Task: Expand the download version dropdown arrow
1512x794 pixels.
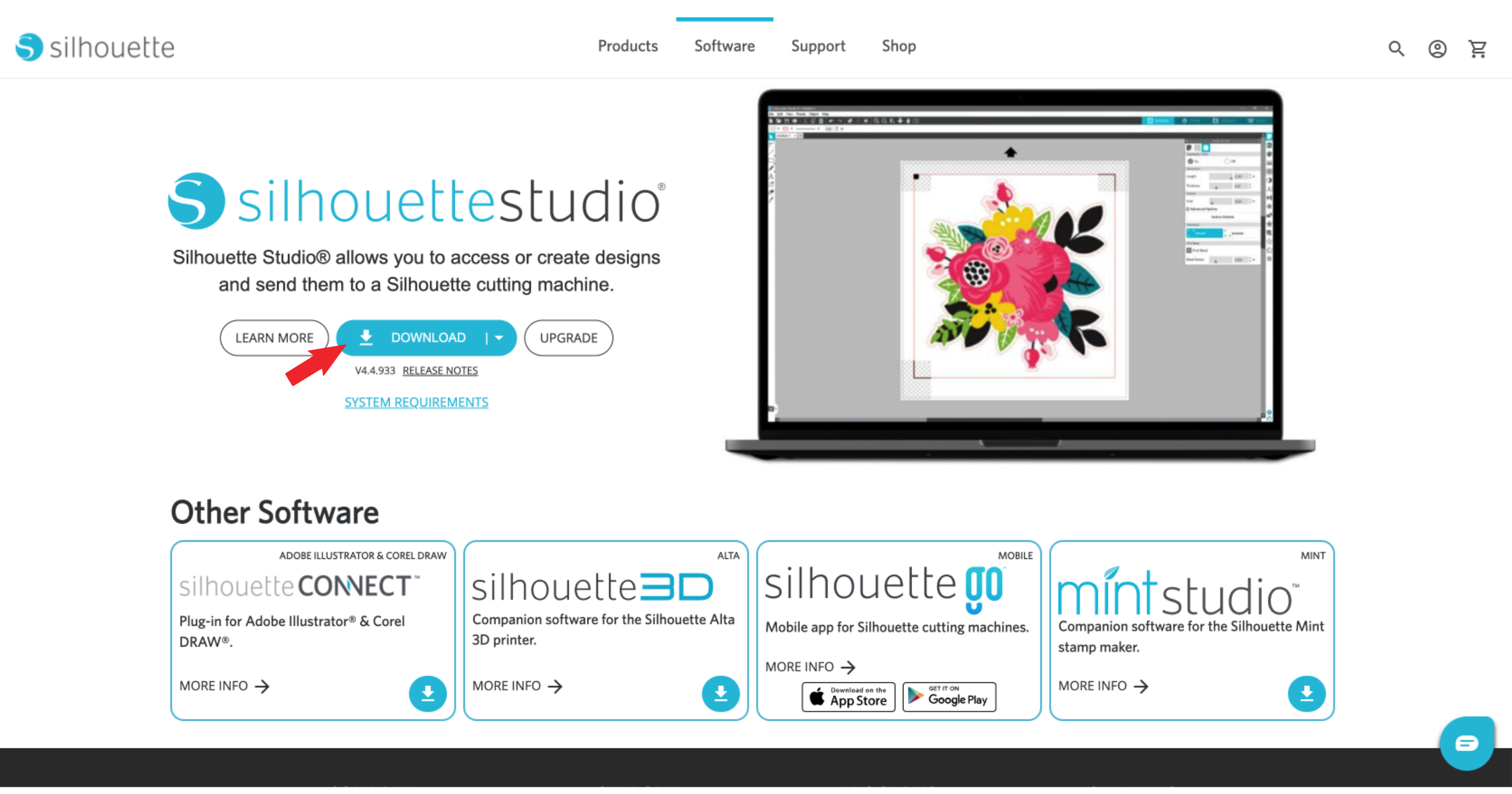Action: [x=500, y=337]
